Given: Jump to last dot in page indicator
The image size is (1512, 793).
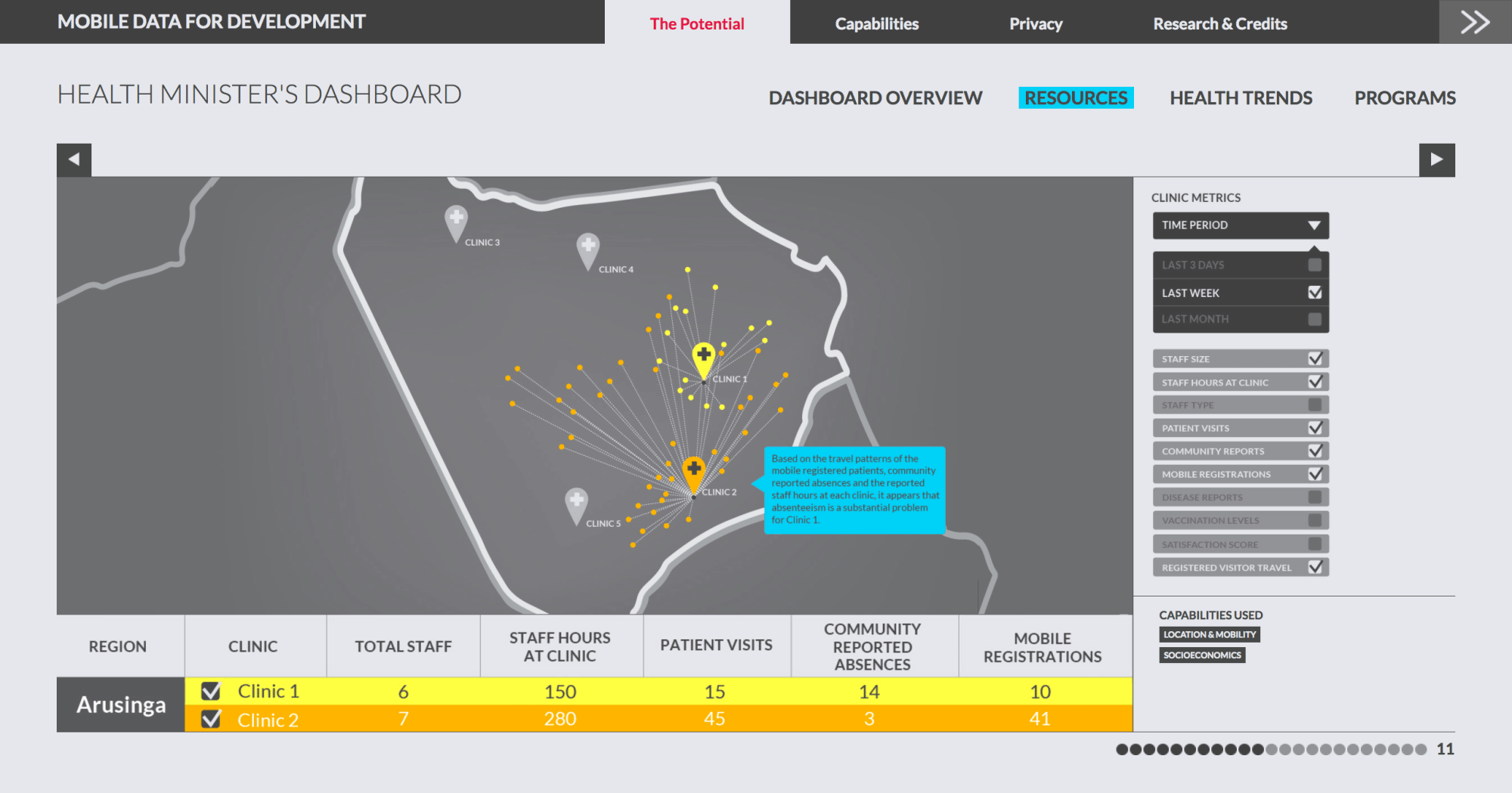Looking at the screenshot, I should [1421, 749].
